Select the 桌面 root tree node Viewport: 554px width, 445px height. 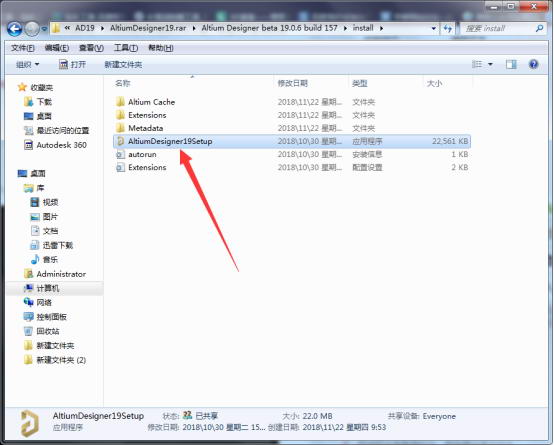coord(32,174)
